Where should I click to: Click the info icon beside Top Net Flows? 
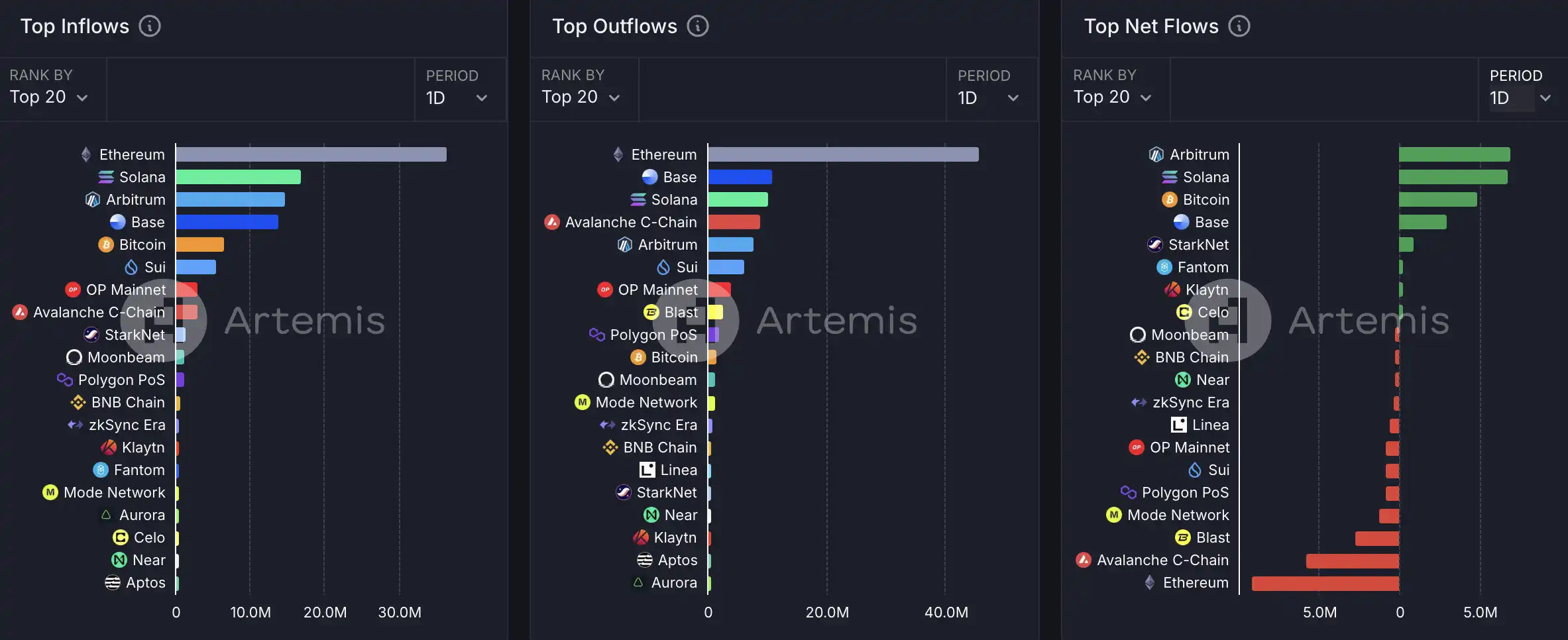(x=1239, y=27)
